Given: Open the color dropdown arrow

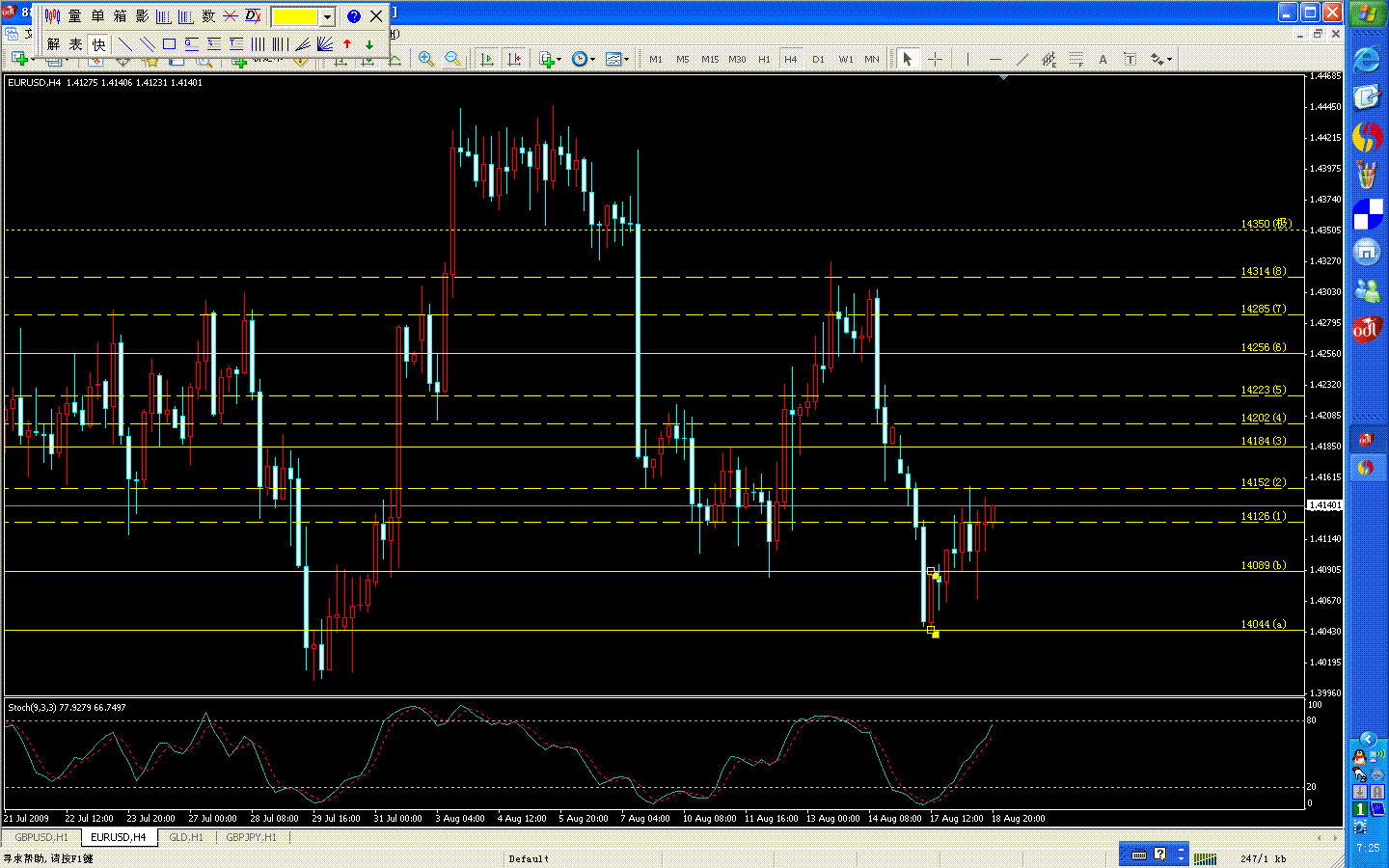Looking at the screenshot, I should [327, 16].
